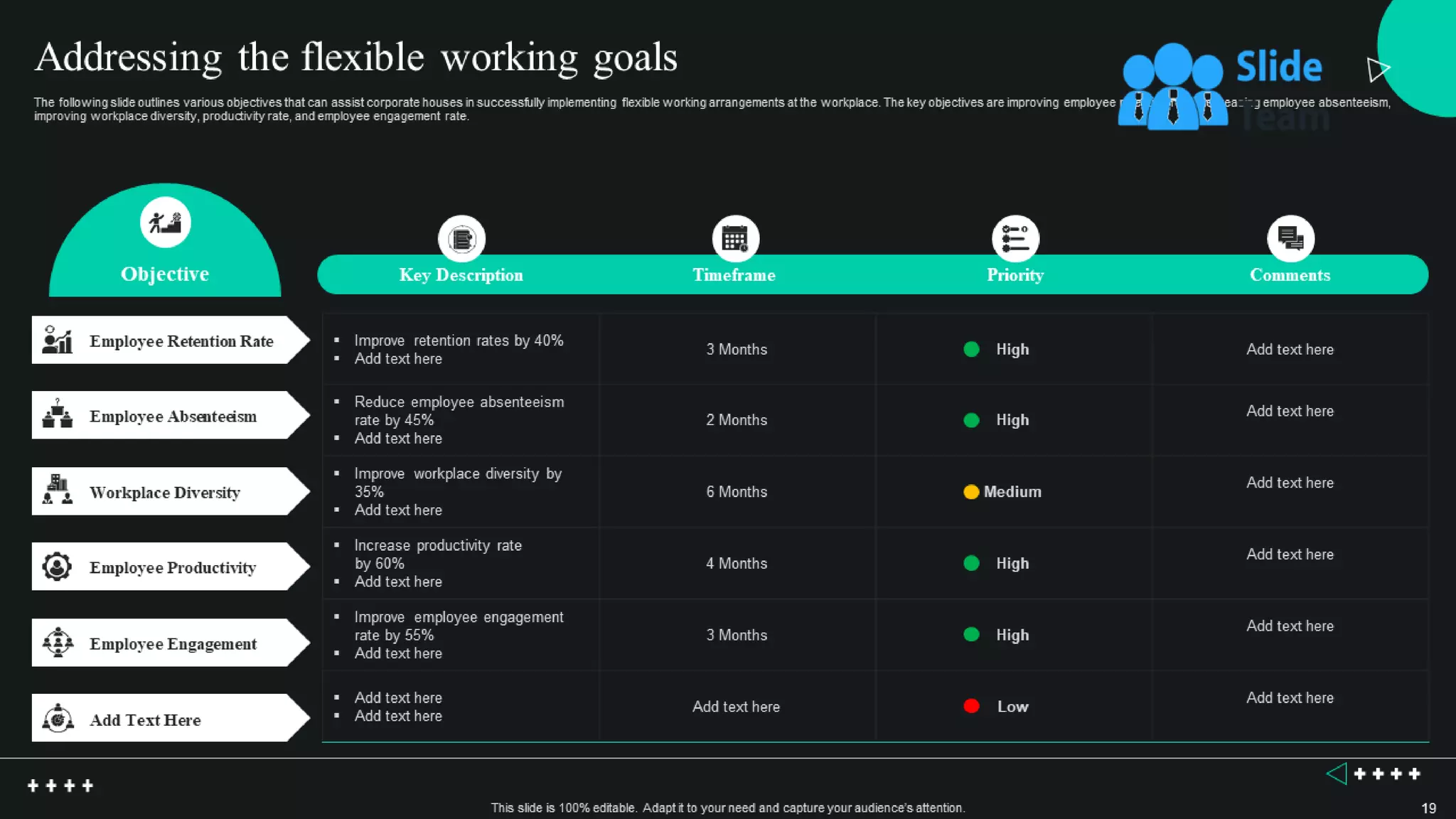Click 'Add text here' in the Timeframe column
Screen dimensions: 1456x819
[x=737, y=707]
